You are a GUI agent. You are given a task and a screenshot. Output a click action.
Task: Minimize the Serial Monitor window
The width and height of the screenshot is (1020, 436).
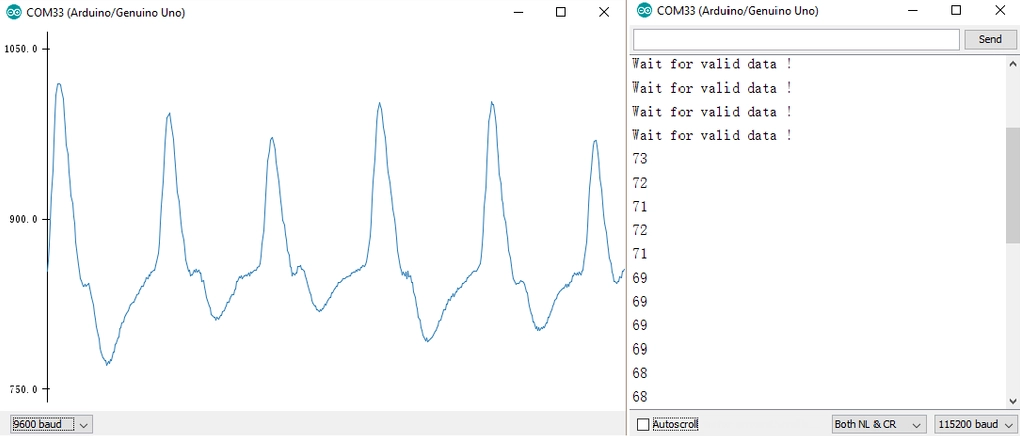pos(913,11)
